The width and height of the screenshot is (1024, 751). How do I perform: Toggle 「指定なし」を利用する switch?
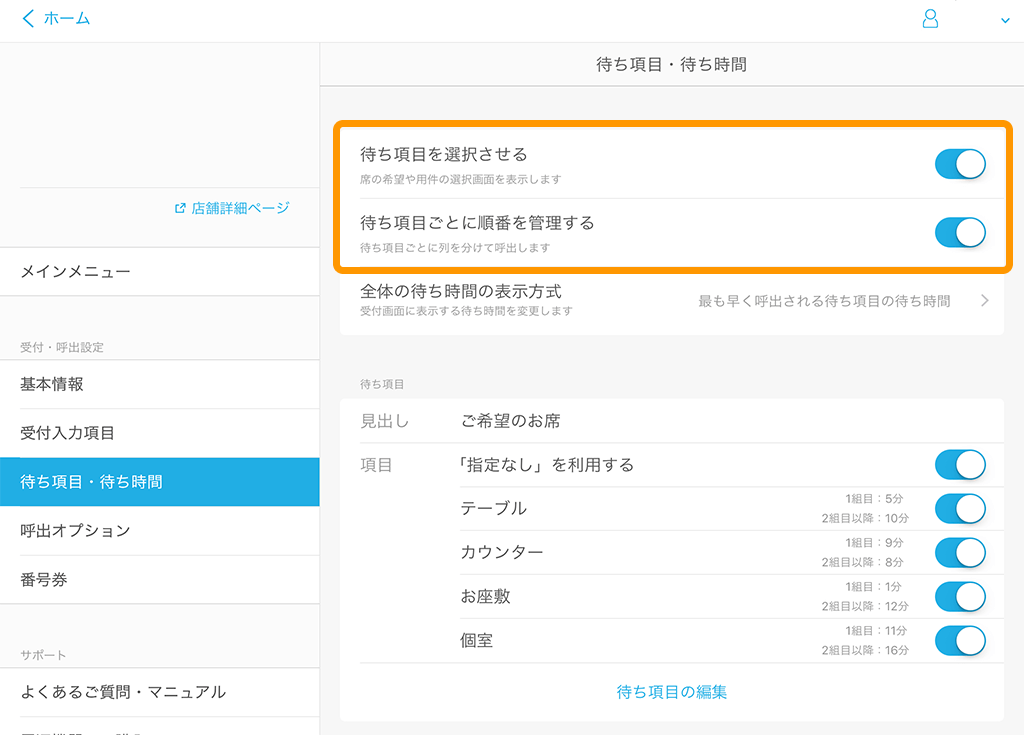point(960,465)
